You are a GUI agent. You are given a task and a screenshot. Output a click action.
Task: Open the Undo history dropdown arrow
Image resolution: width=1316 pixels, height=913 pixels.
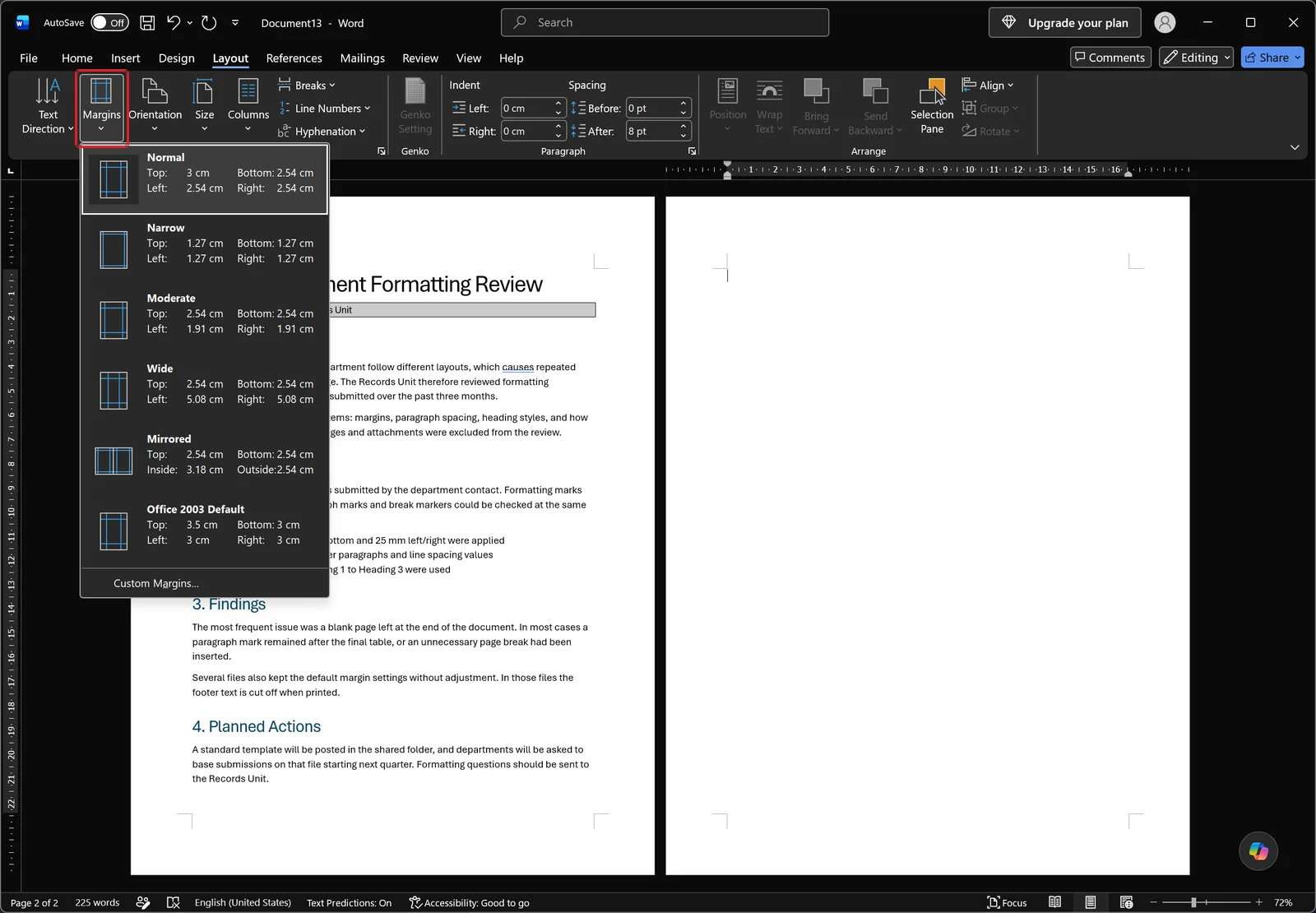[190, 23]
